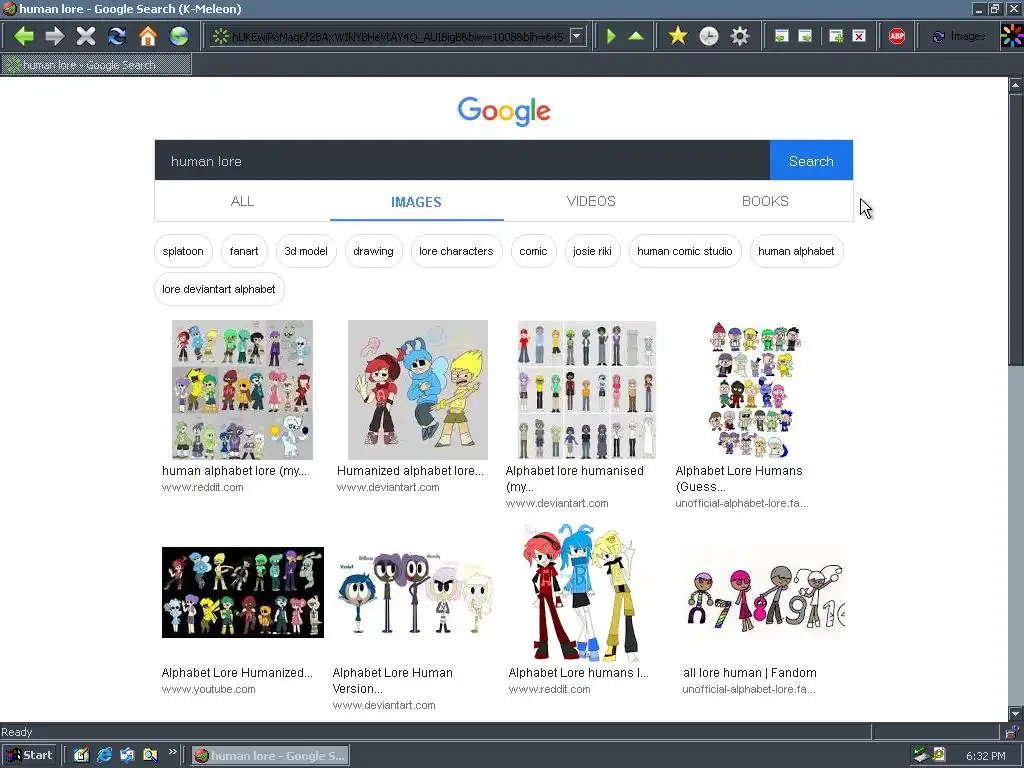Select the IMAGES tab
This screenshot has width=1024, height=768.
[x=416, y=202]
